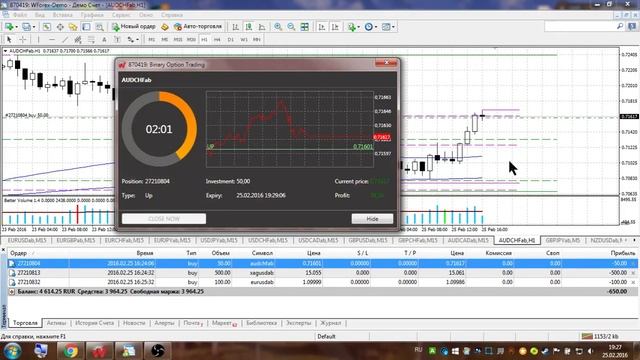Screen dimensions: 640x360
Task: Click the New Chart toolbar icon
Action: pyautogui.click(x=9, y=27)
